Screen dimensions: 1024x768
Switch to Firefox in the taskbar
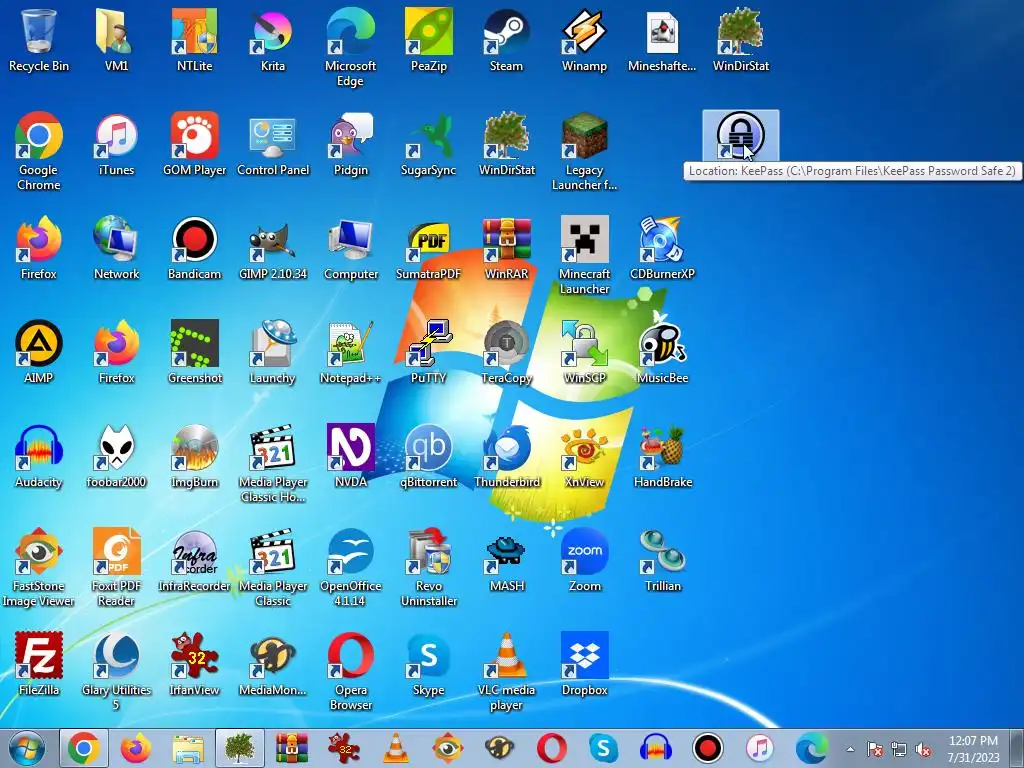[136, 748]
